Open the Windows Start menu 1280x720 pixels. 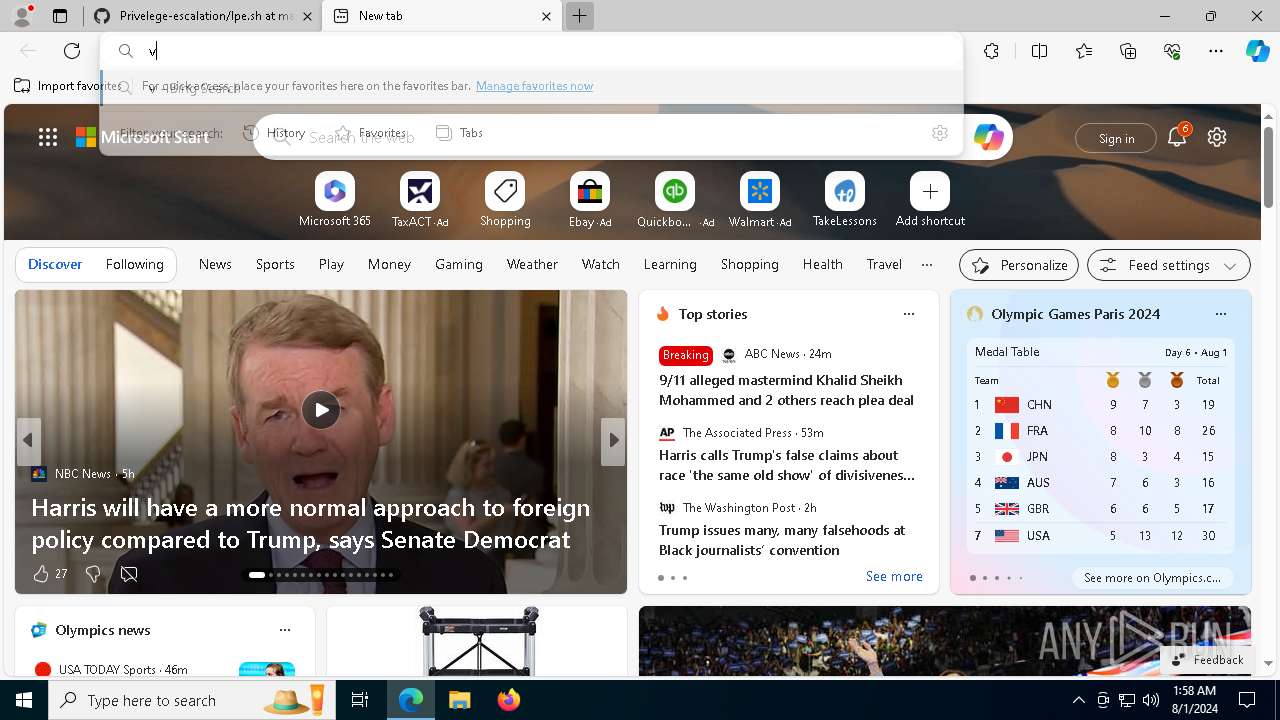24,700
